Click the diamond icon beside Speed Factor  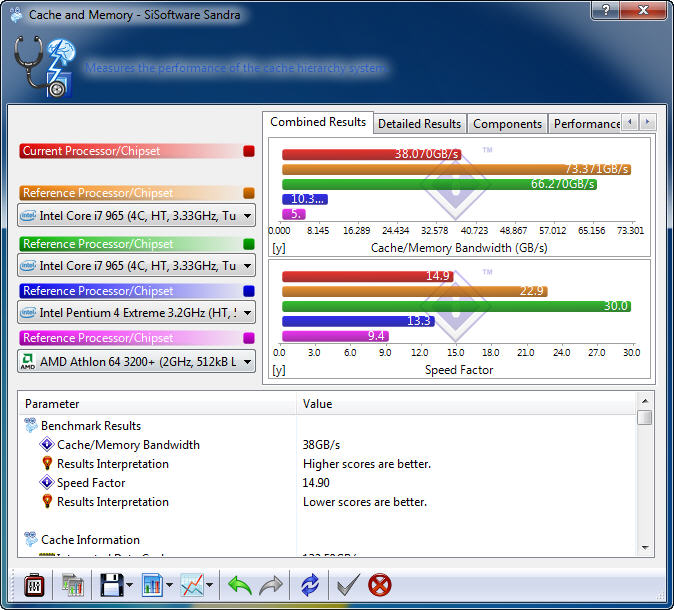(x=46, y=482)
